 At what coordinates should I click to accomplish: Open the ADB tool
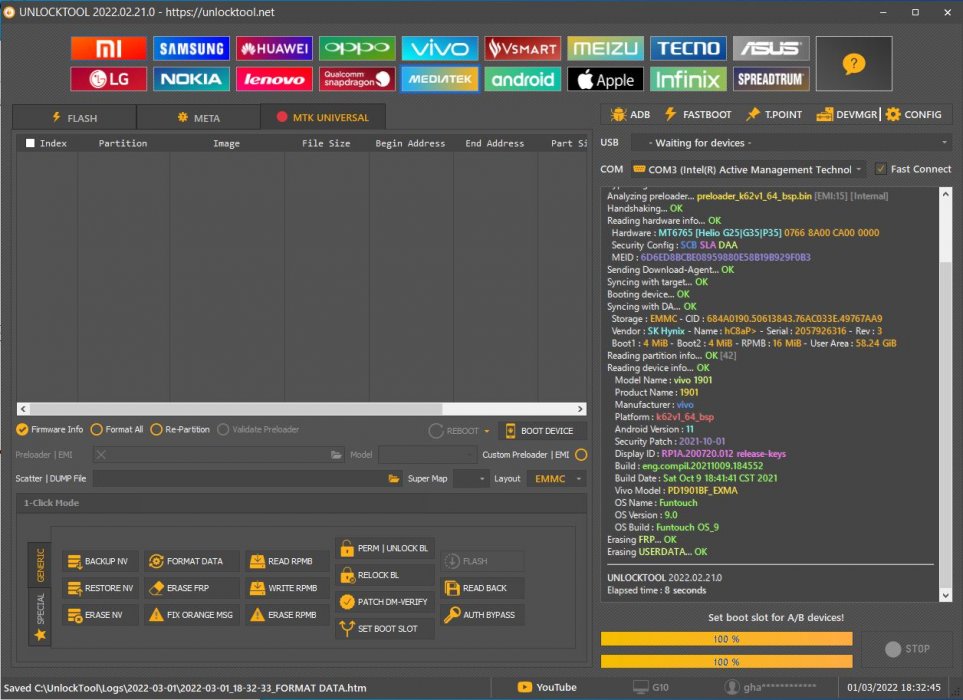630,114
